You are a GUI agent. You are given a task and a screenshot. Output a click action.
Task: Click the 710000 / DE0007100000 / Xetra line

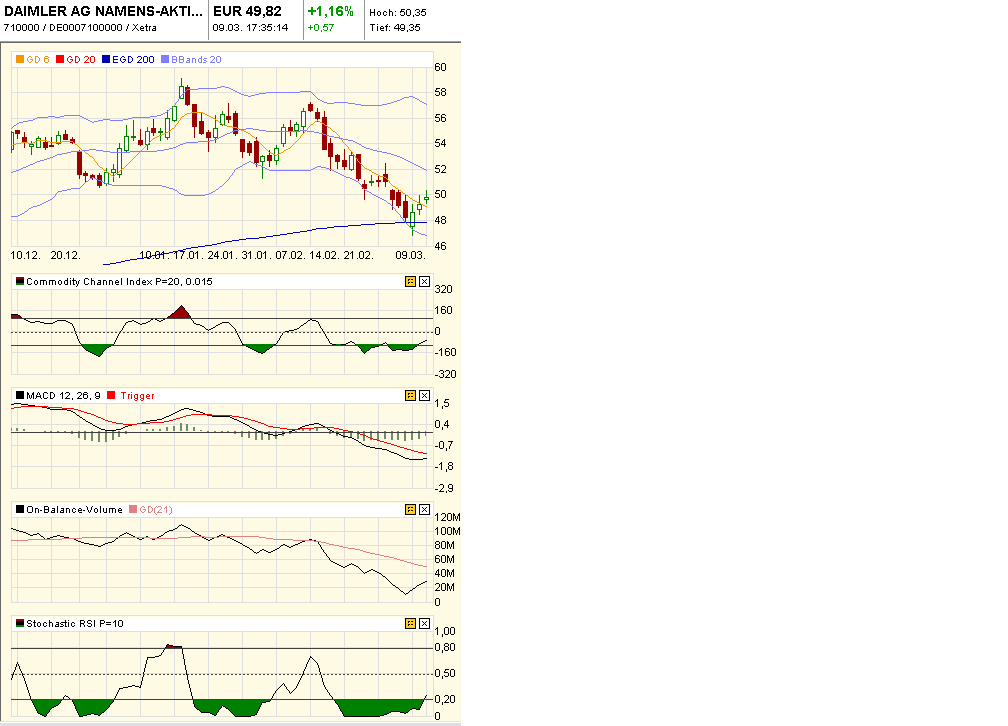click(x=80, y=28)
